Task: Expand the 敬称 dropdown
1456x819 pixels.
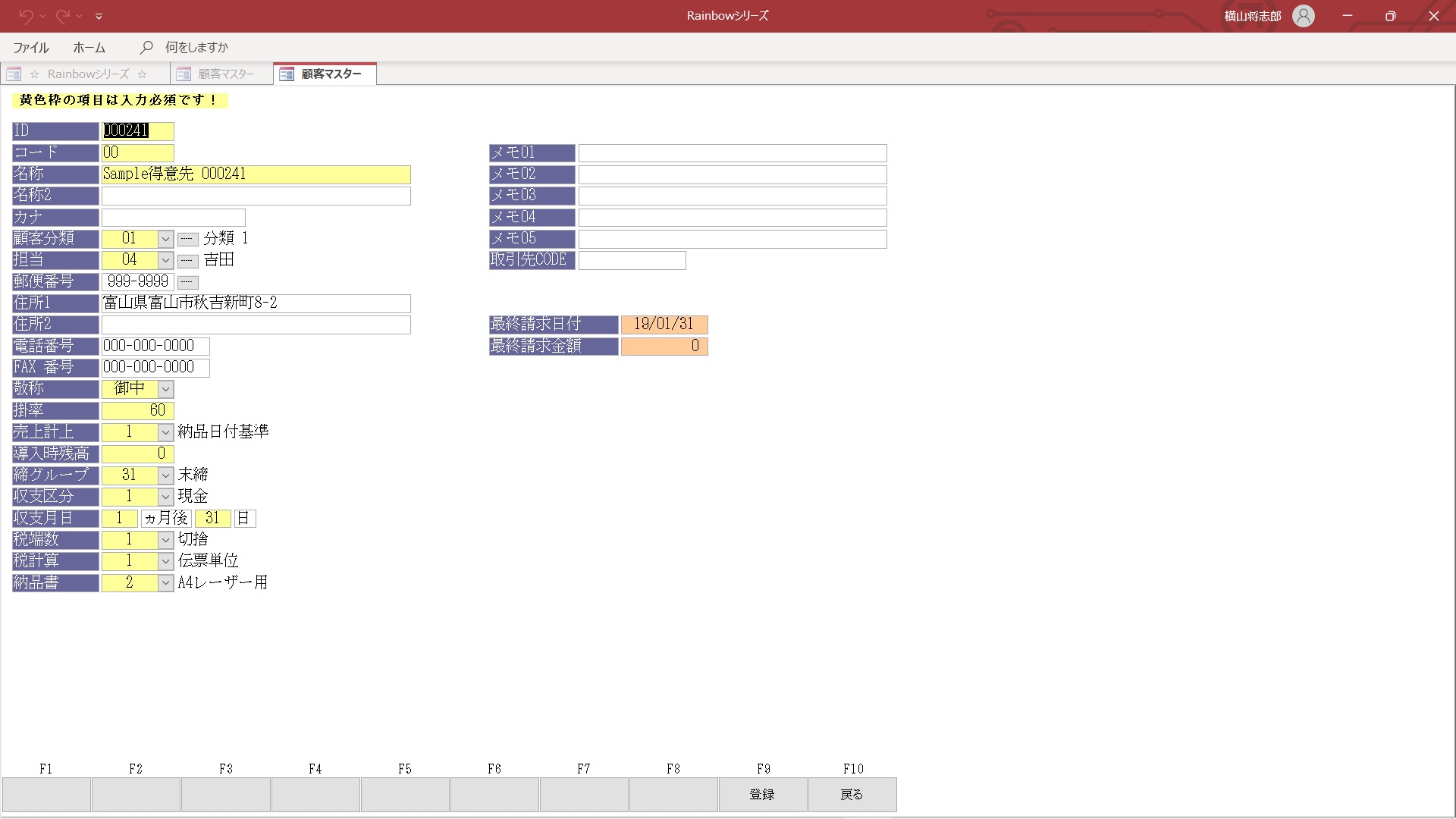Action: (x=165, y=389)
